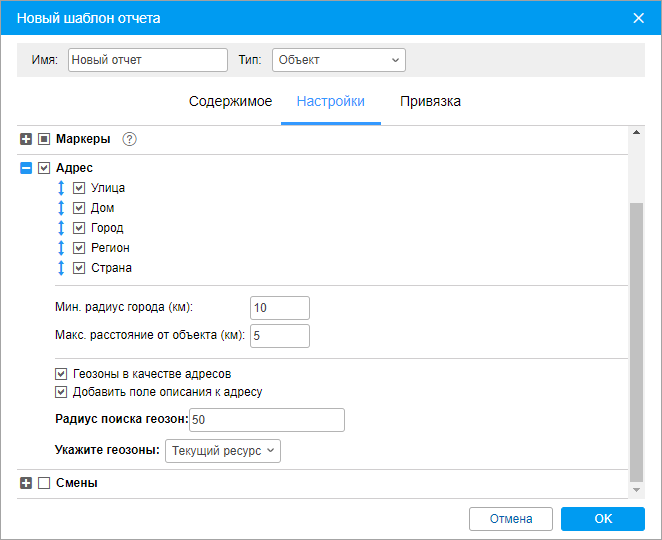This screenshot has width=662, height=540.
Task: Click scrollbar down arrow in settings list
Action: click(x=634, y=490)
